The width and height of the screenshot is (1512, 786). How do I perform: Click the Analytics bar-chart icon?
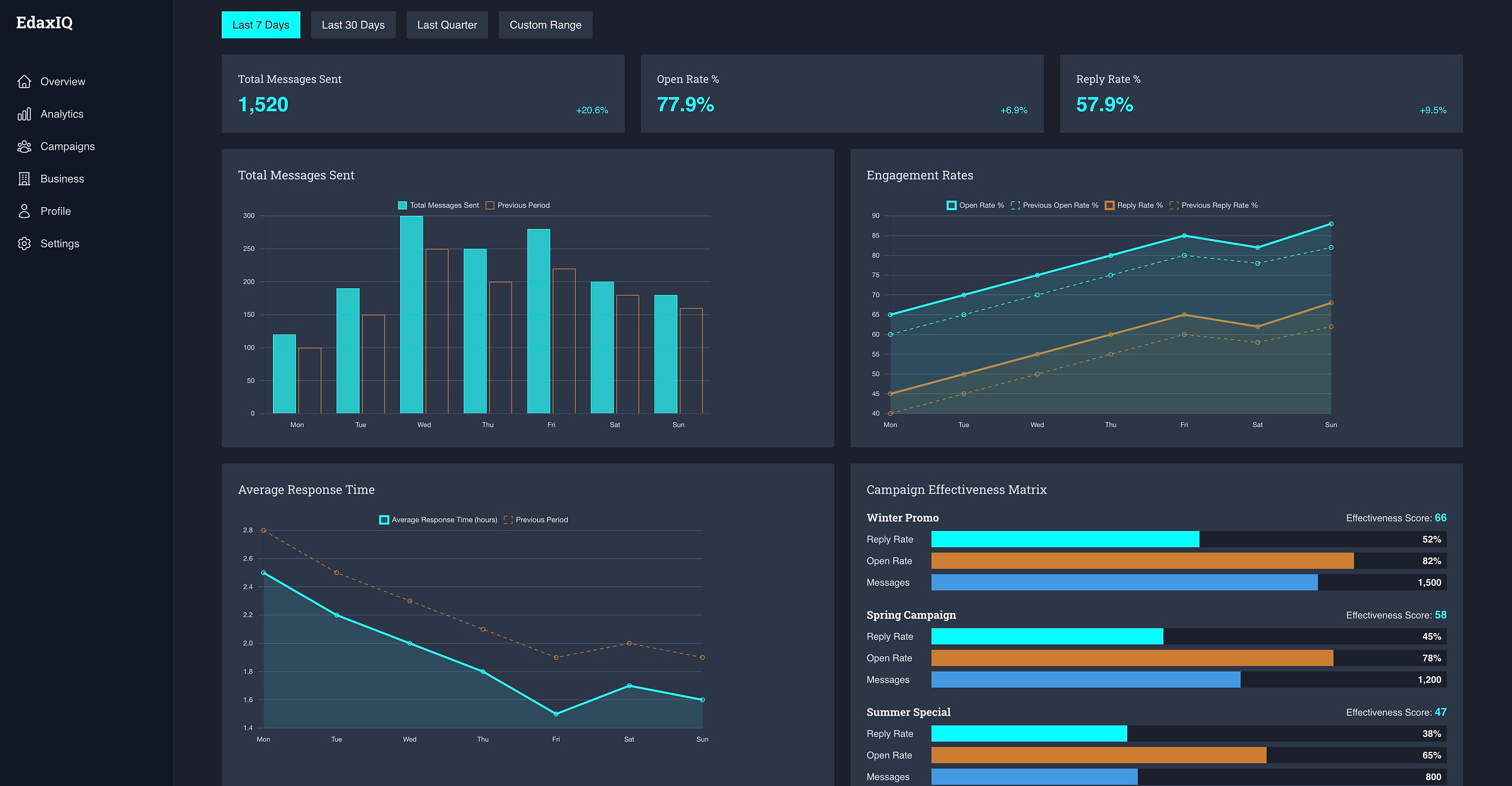tap(24, 114)
